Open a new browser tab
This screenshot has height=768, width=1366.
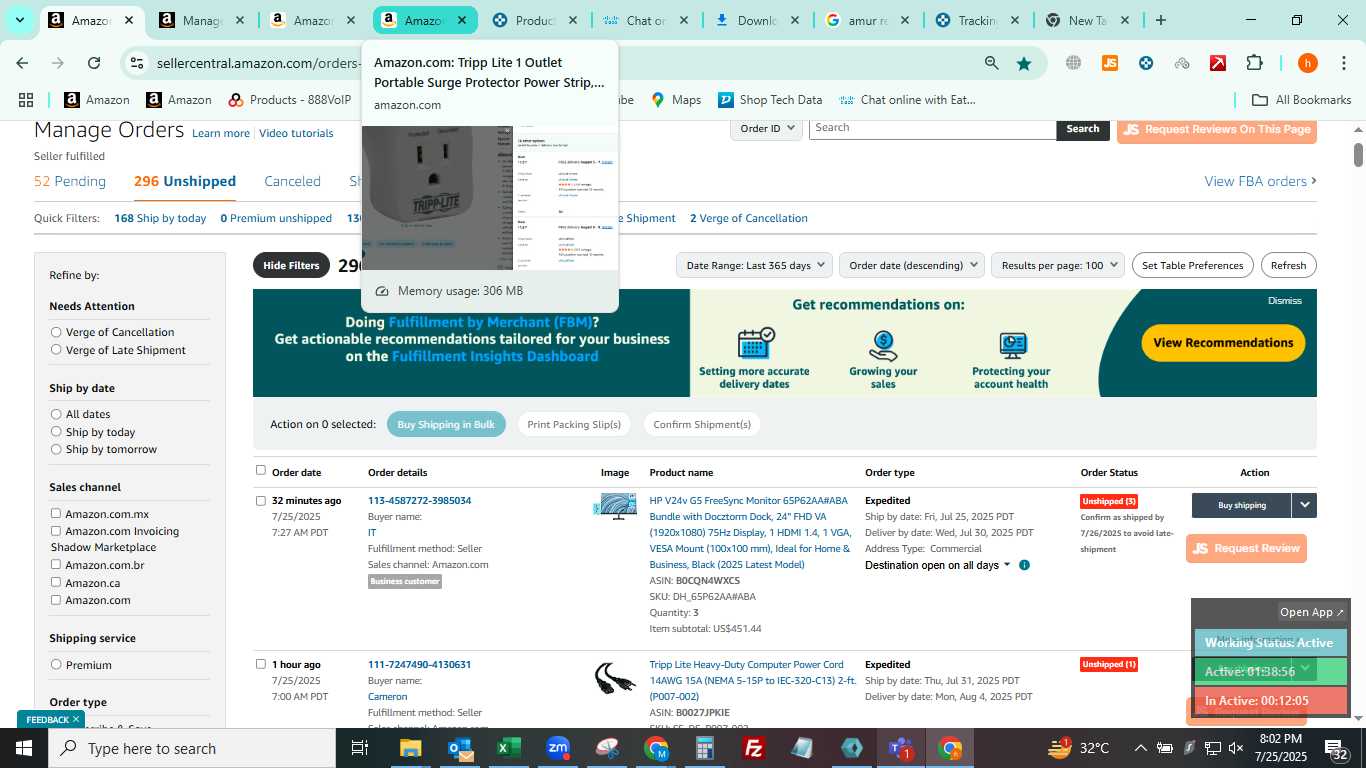[x=1161, y=20]
